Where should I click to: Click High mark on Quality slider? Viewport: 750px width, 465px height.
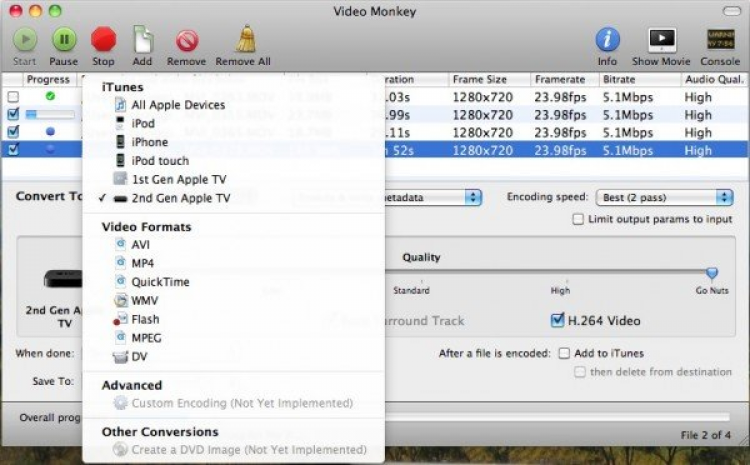(x=560, y=290)
